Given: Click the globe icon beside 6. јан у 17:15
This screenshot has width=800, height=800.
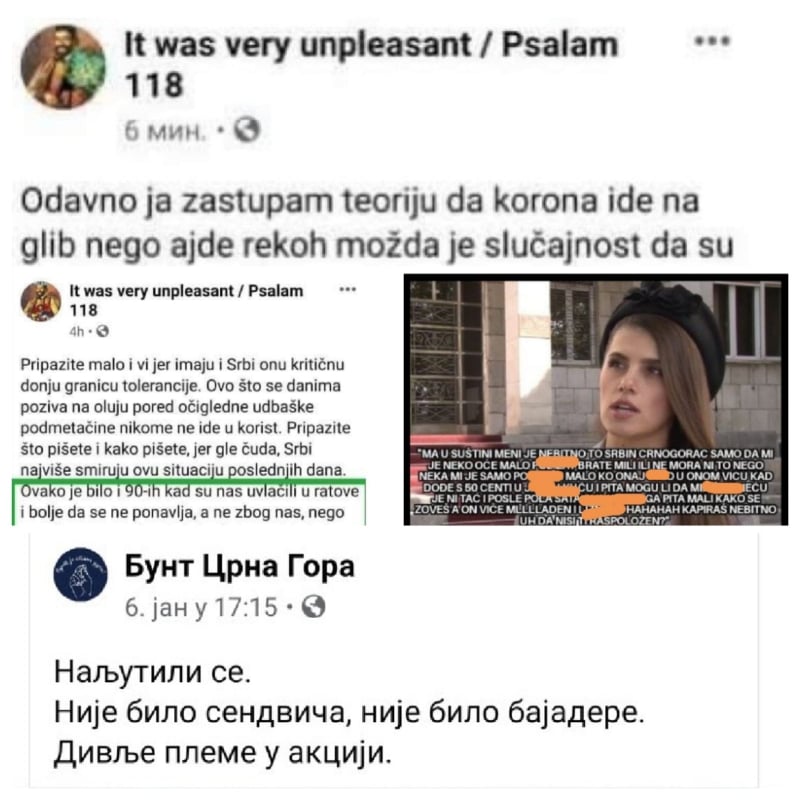Looking at the screenshot, I should [x=313, y=607].
